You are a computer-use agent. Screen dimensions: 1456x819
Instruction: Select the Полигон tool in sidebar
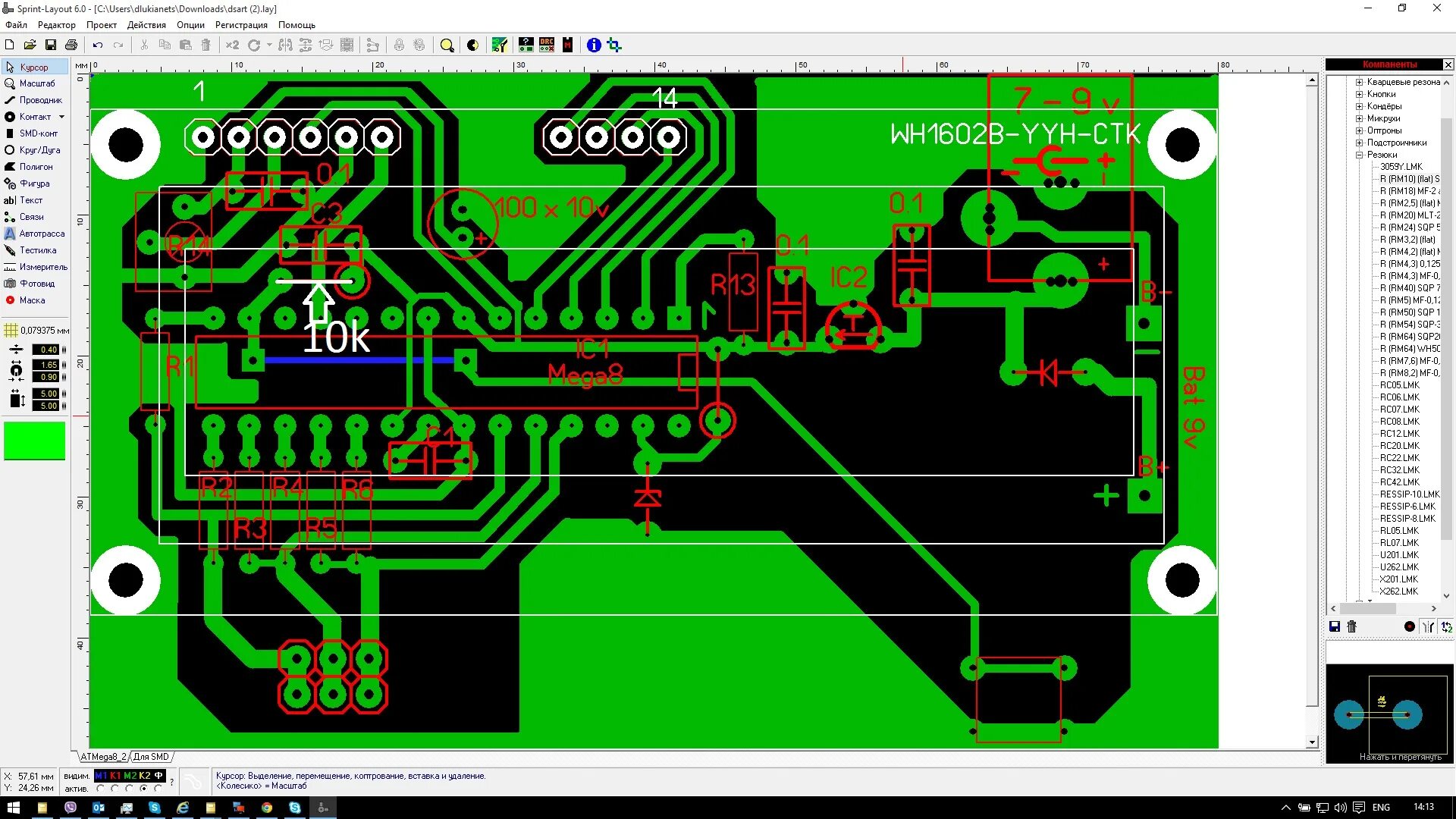34,167
